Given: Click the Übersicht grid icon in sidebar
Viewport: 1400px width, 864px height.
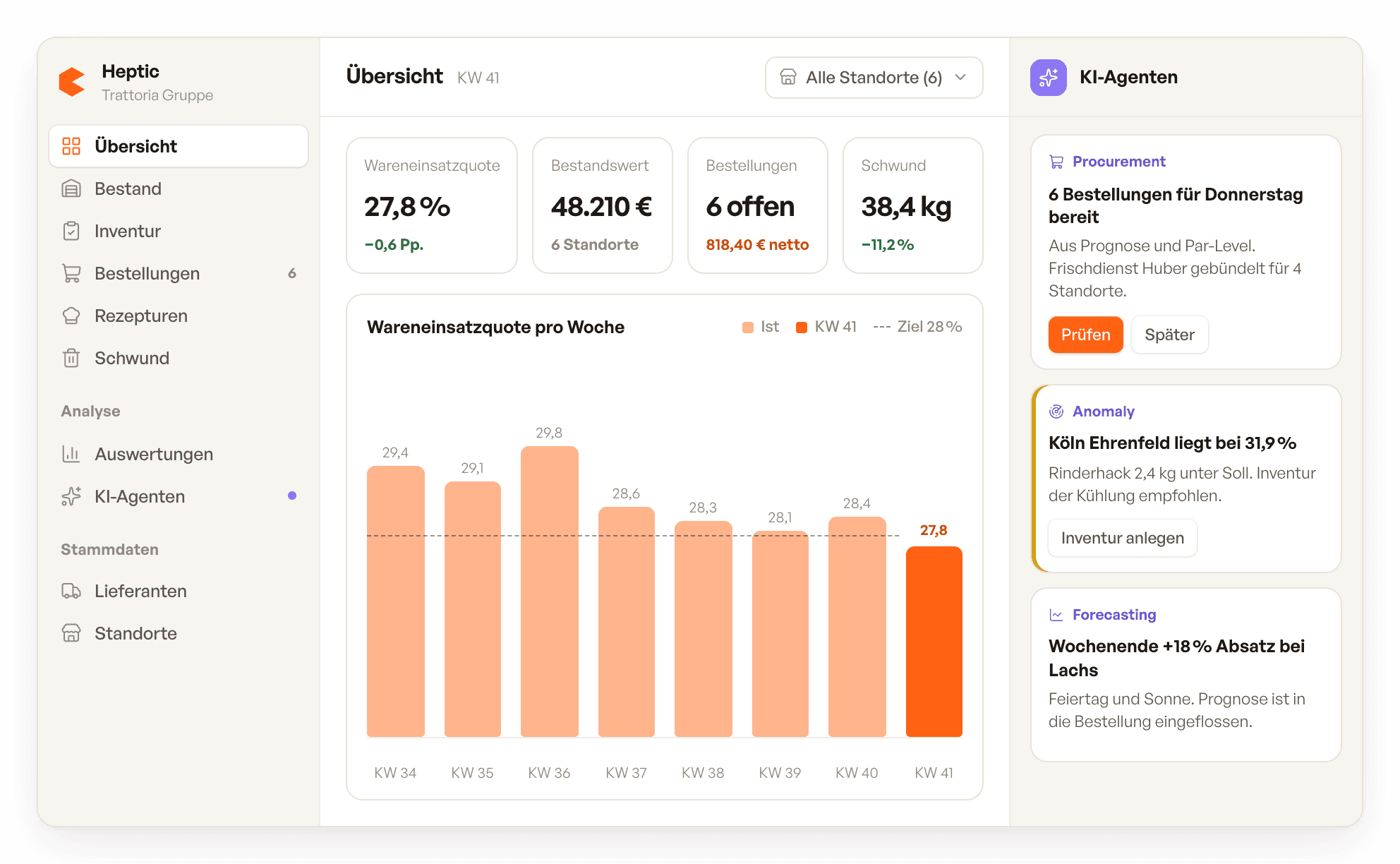Looking at the screenshot, I should [x=71, y=146].
